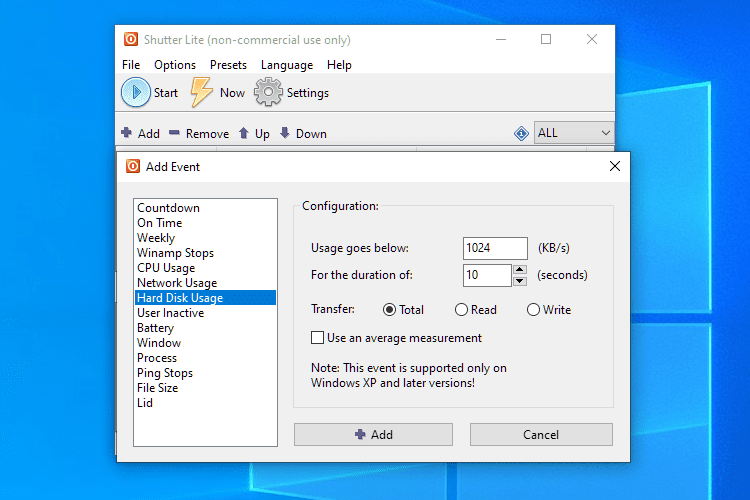This screenshot has width=750, height=500.
Task: Minimize the Shutter Lite window
Action: (x=501, y=39)
